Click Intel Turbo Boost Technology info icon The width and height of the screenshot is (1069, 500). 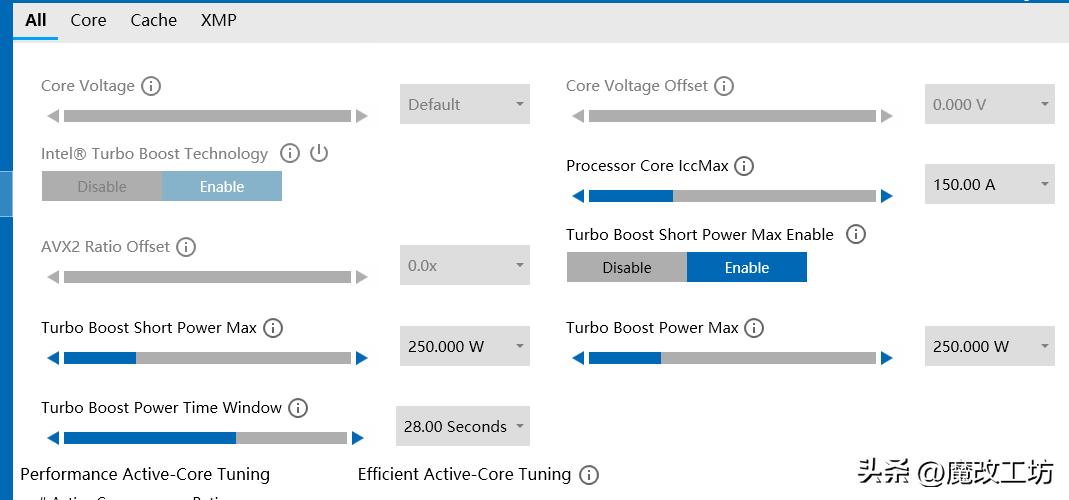(x=290, y=153)
